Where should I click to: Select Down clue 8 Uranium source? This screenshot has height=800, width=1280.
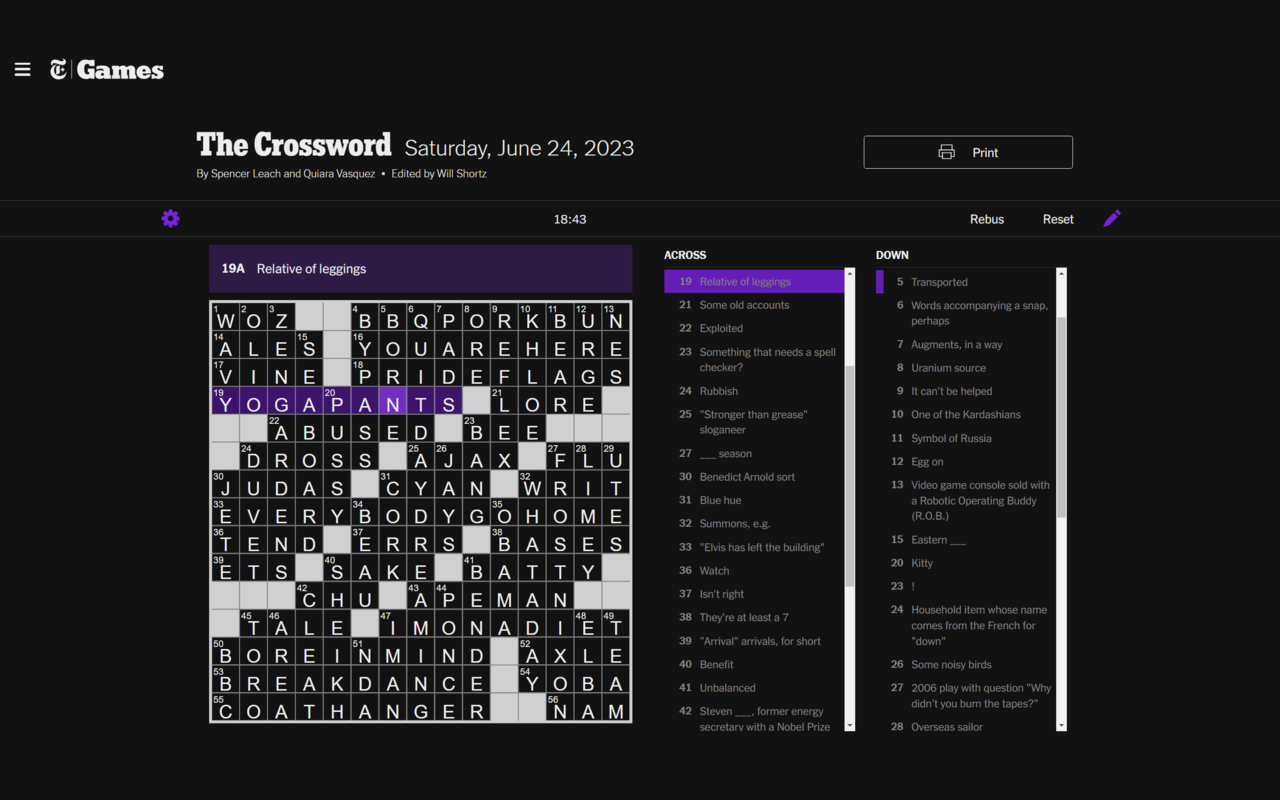tap(966, 368)
